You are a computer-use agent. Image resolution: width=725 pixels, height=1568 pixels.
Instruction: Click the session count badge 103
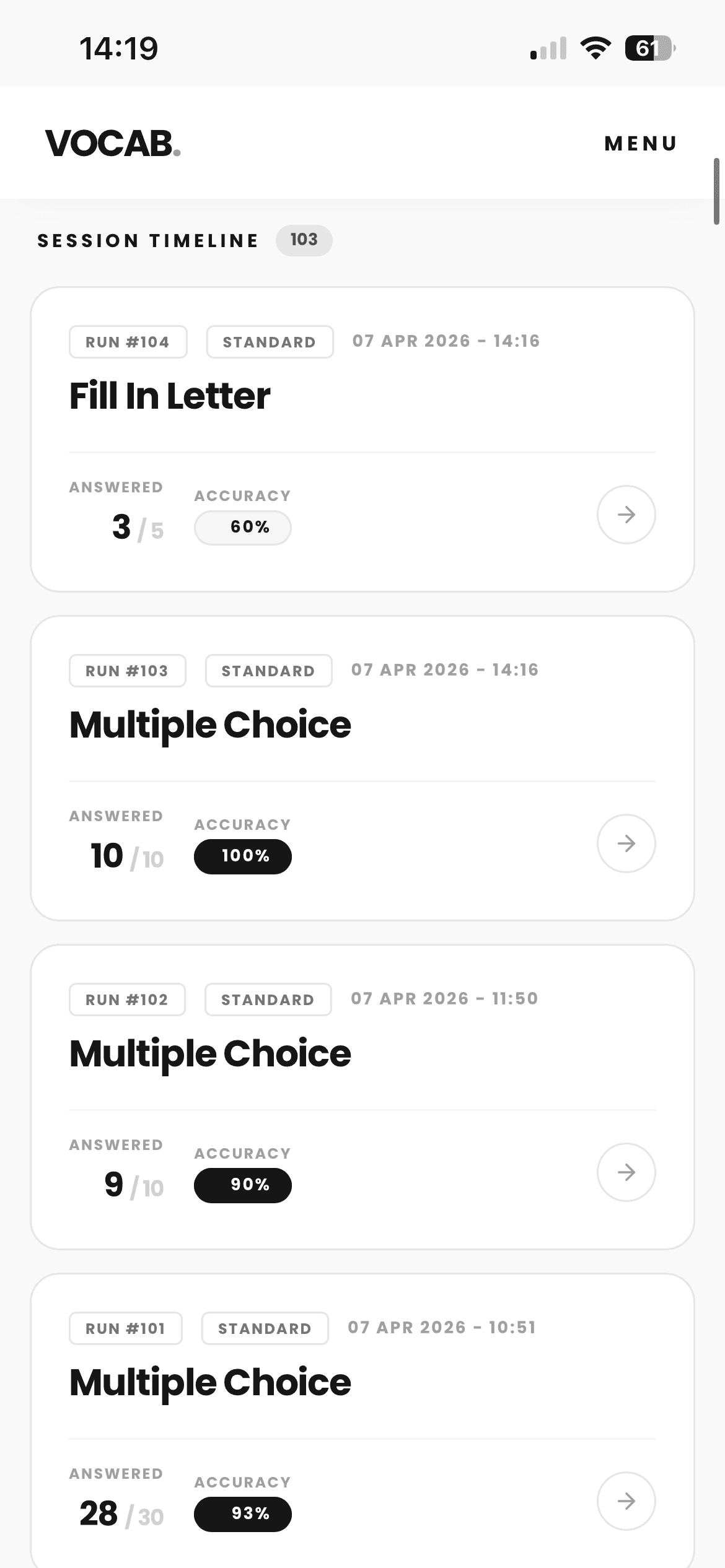304,240
